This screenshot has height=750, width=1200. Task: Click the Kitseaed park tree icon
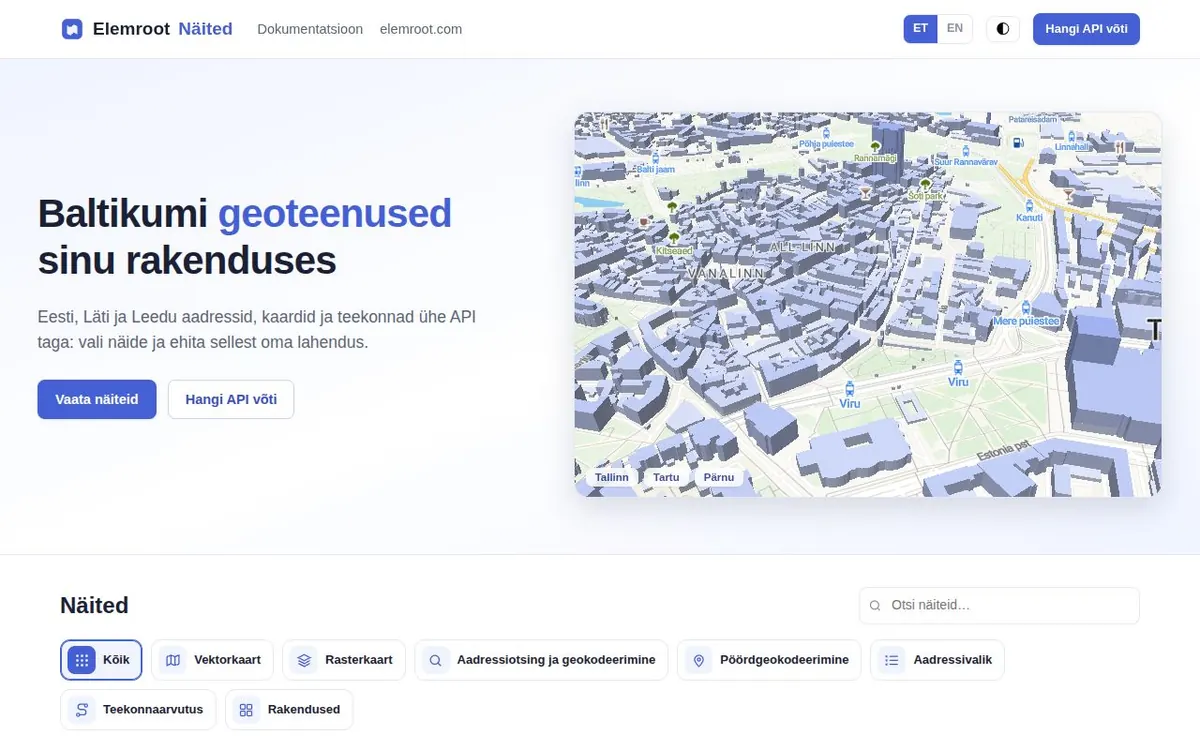(673, 237)
